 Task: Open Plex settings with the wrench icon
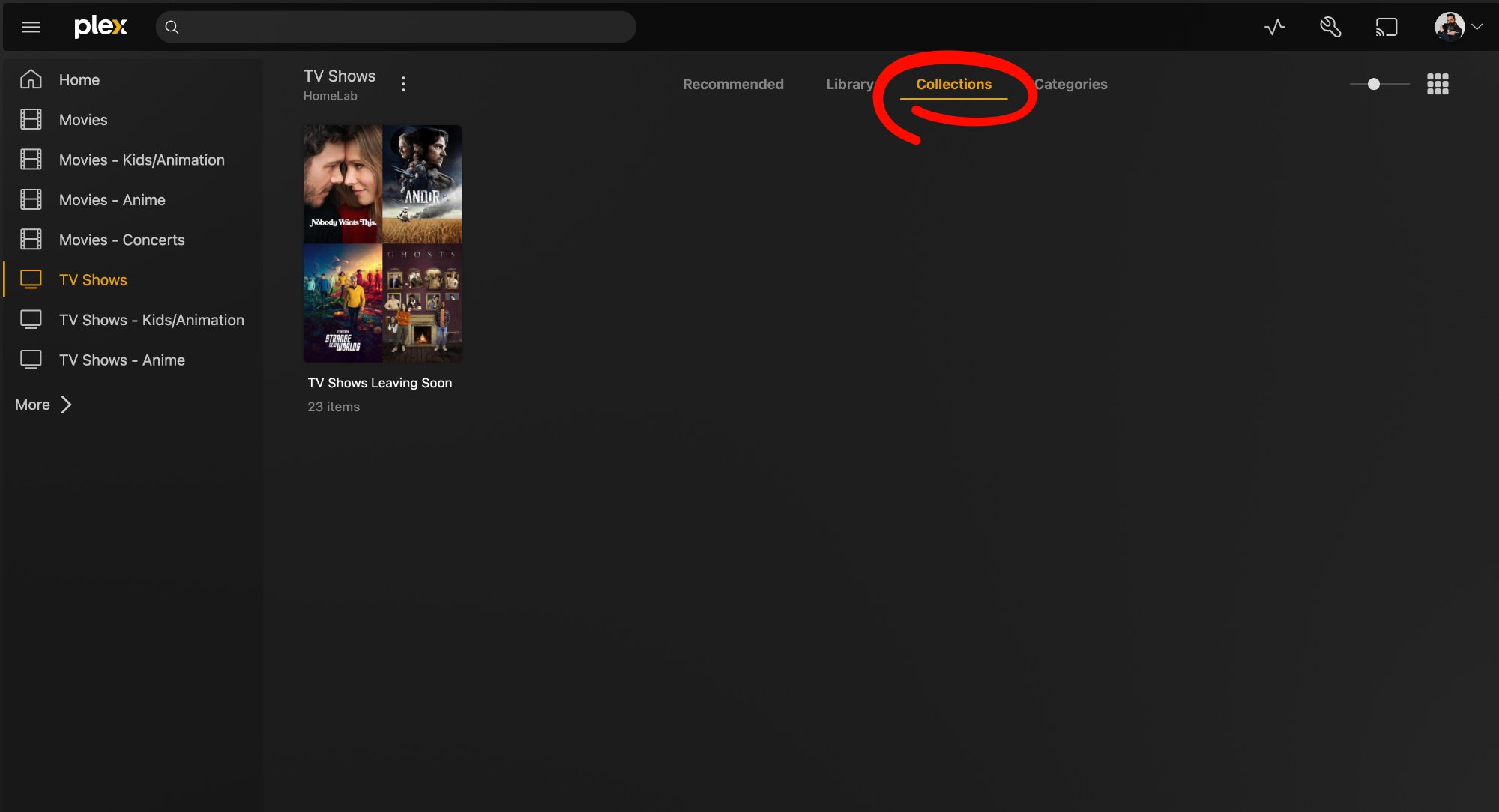[x=1331, y=26]
